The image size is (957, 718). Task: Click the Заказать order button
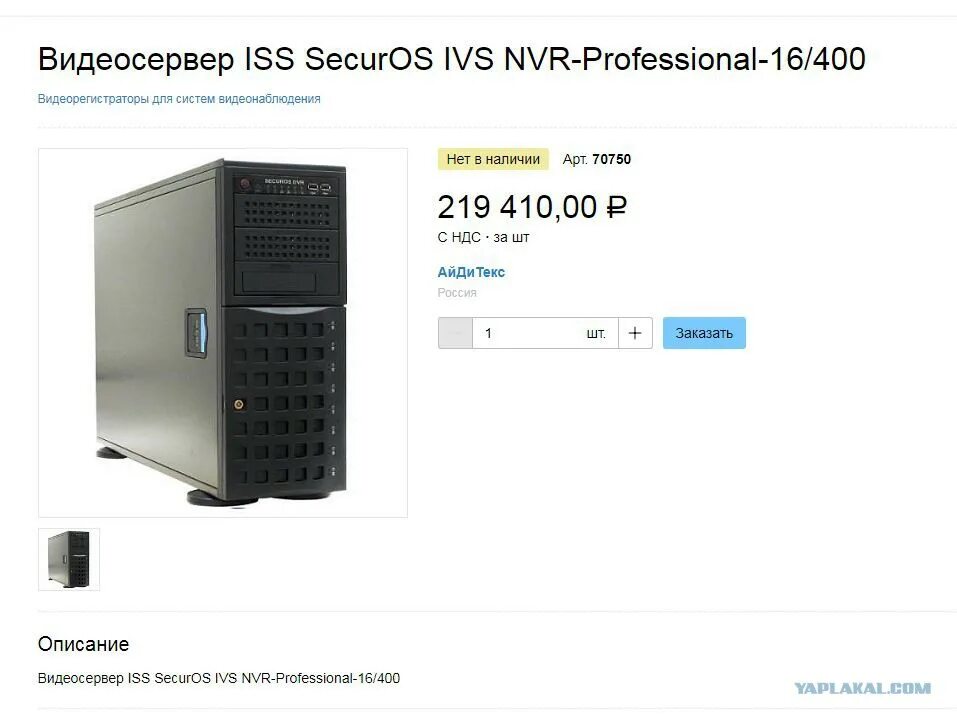[704, 333]
